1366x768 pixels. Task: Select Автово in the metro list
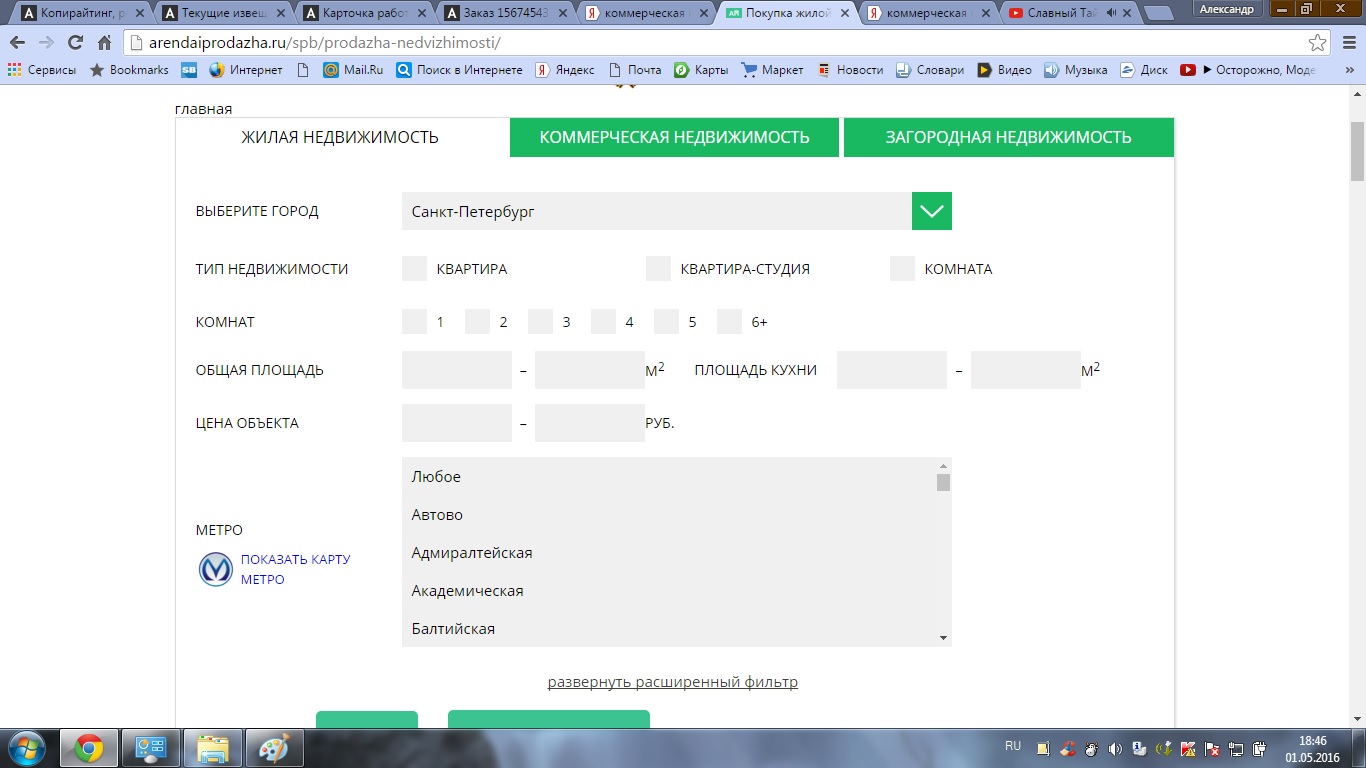668,515
